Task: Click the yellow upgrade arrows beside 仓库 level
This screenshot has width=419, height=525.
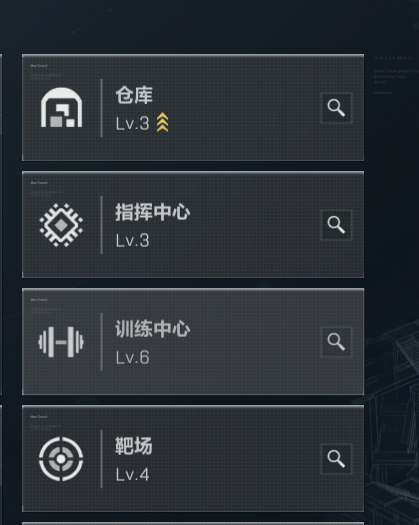Action: pos(162,122)
